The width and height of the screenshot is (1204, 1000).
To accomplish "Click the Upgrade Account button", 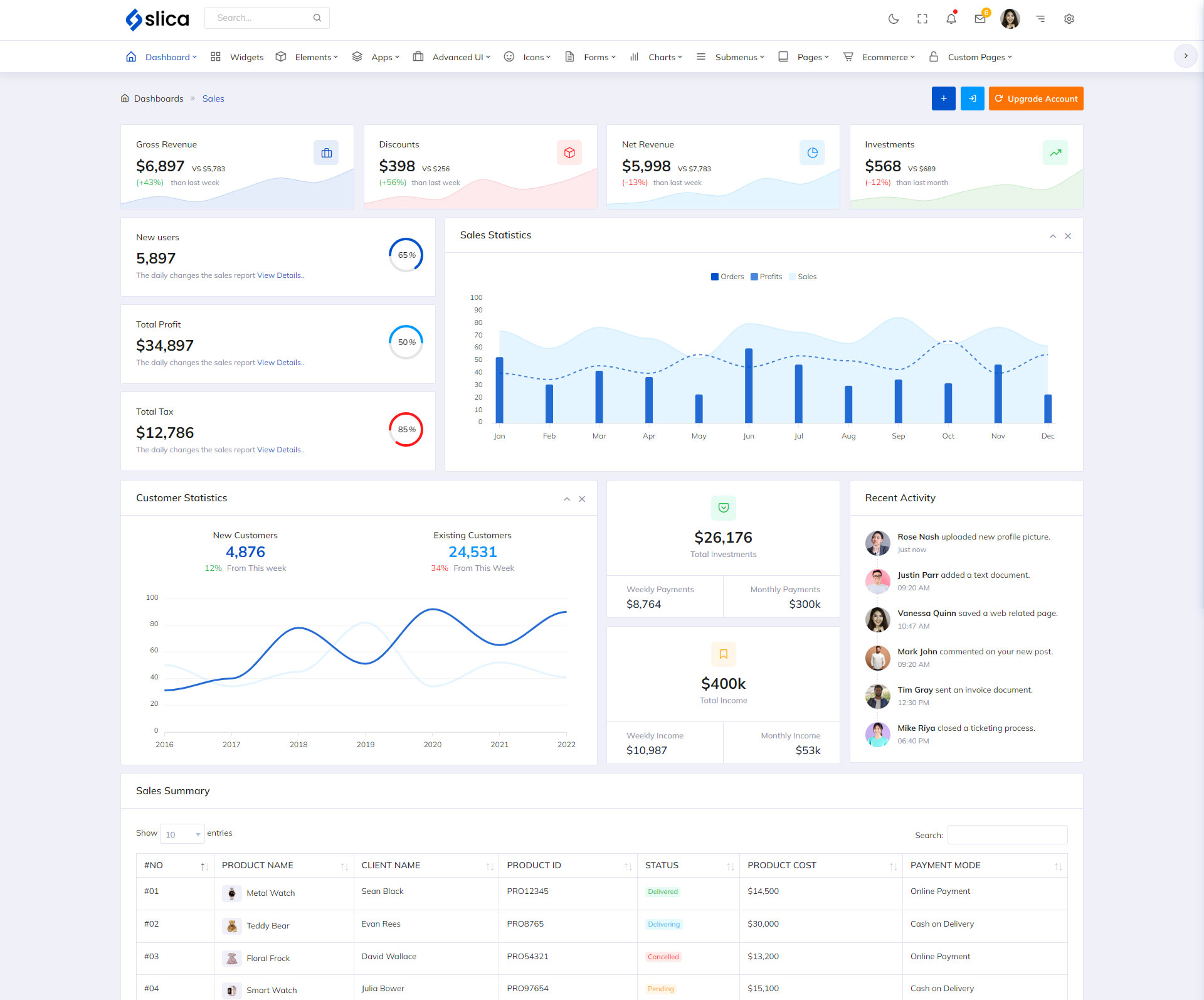I will [1036, 98].
